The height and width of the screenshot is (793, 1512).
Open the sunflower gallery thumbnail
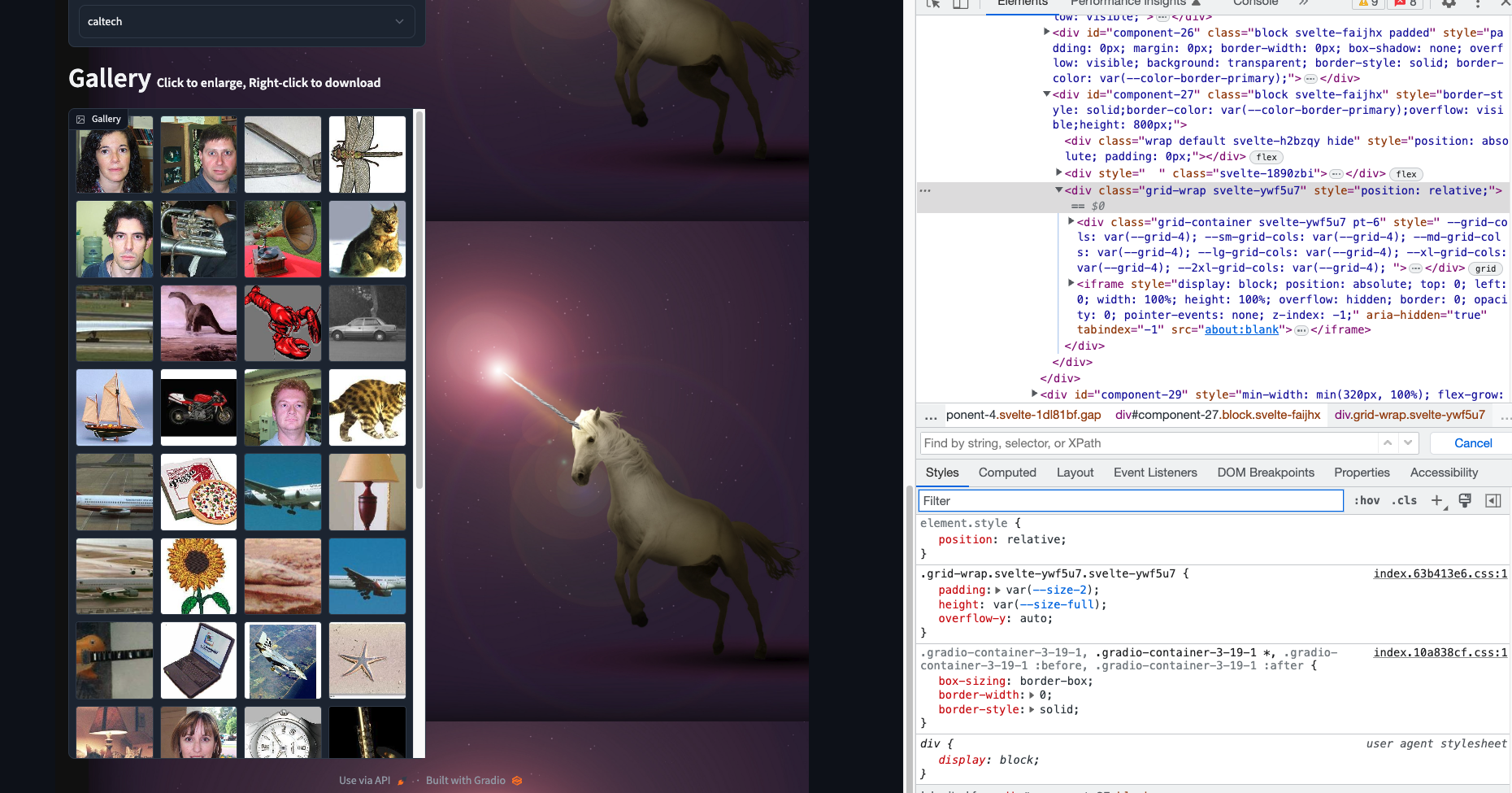(x=199, y=577)
